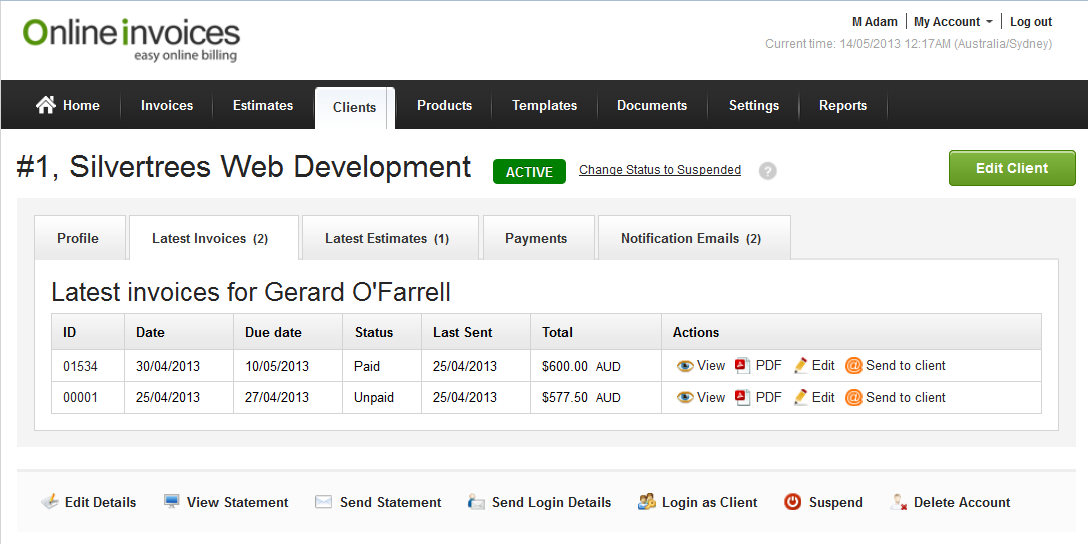Image resolution: width=1088 pixels, height=544 pixels.
Task: Switch to the Notification Emails tab
Action: pos(691,238)
